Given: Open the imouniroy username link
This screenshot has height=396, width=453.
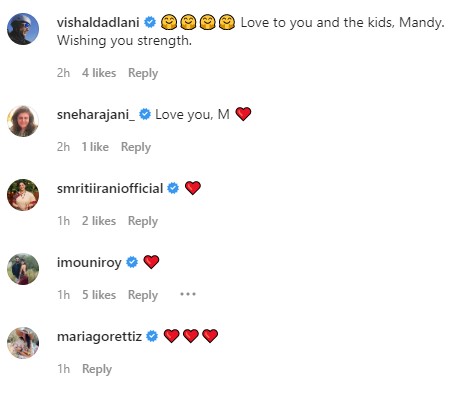Looking at the screenshot, I should coord(89,263).
